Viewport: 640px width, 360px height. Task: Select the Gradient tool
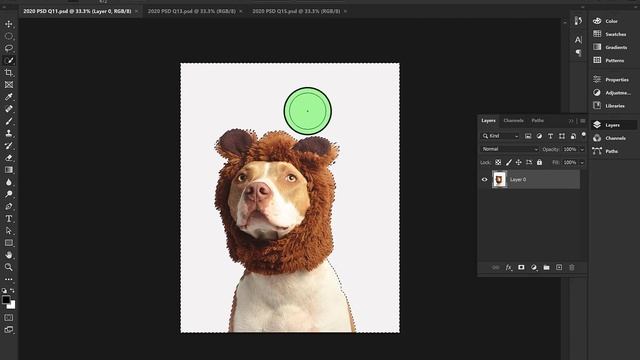9,170
